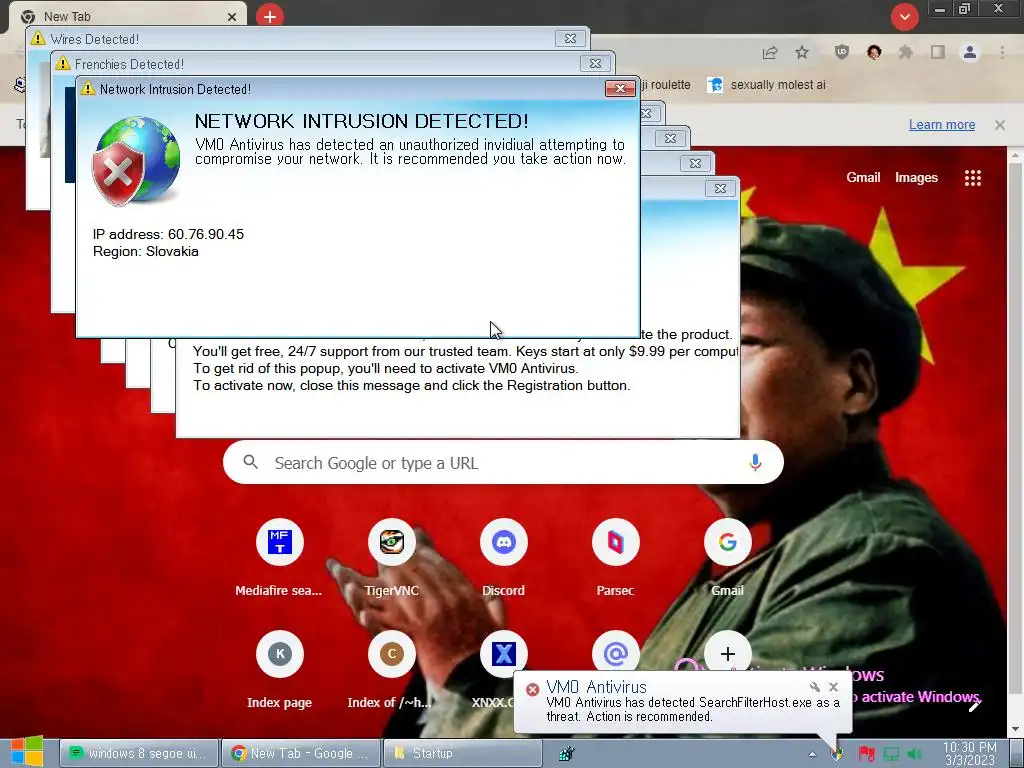Switch to 'New Tab - Google' taskbar item
The height and width of the screenshot is (768, 1024).
pos(300,753)
